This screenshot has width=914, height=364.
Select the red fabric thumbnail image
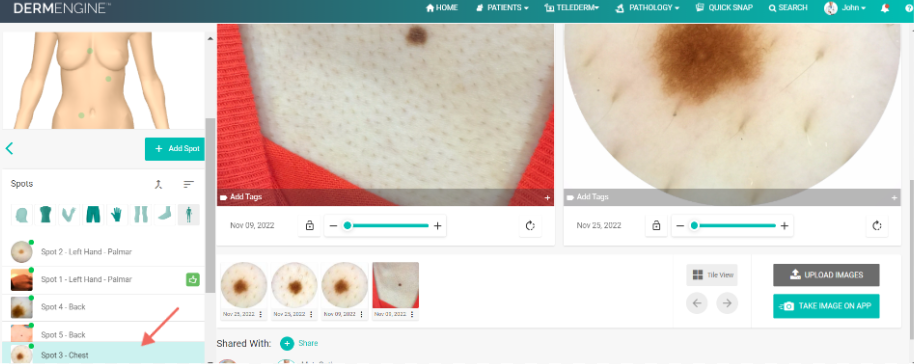pos(396,285)
